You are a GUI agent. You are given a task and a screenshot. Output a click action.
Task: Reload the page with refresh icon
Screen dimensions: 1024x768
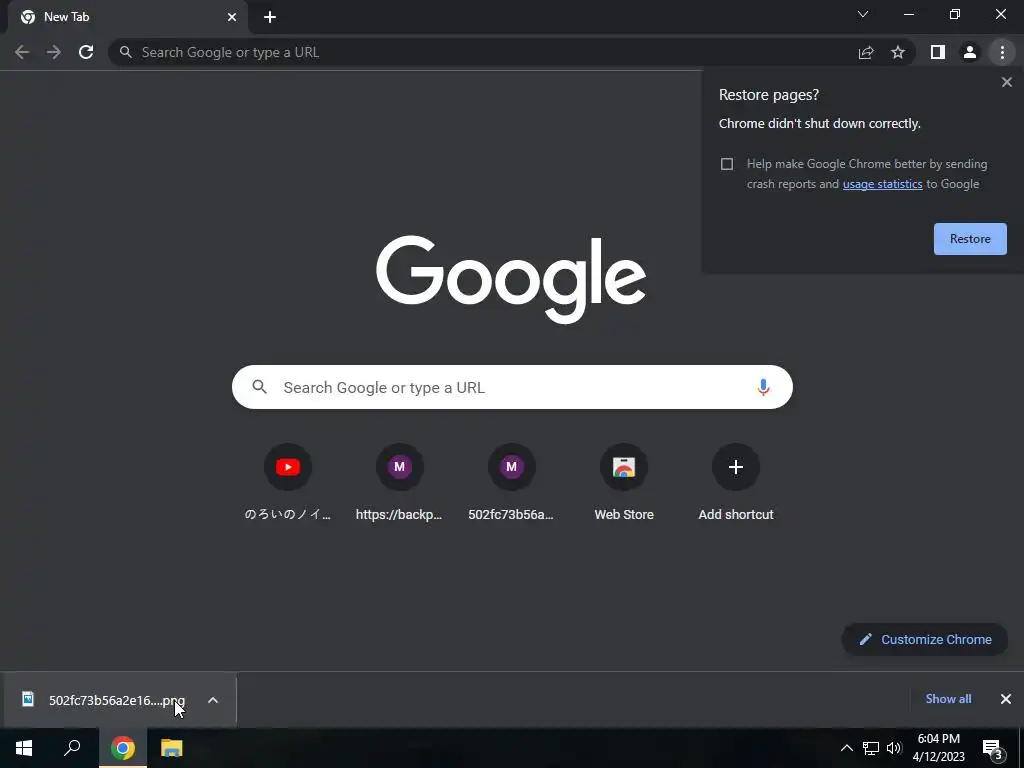pos(86,52)
